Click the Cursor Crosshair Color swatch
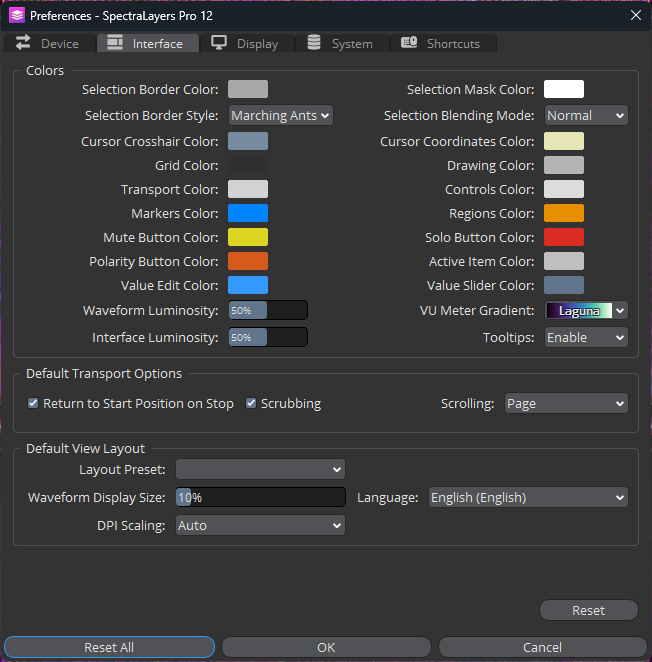 point(248,141)
